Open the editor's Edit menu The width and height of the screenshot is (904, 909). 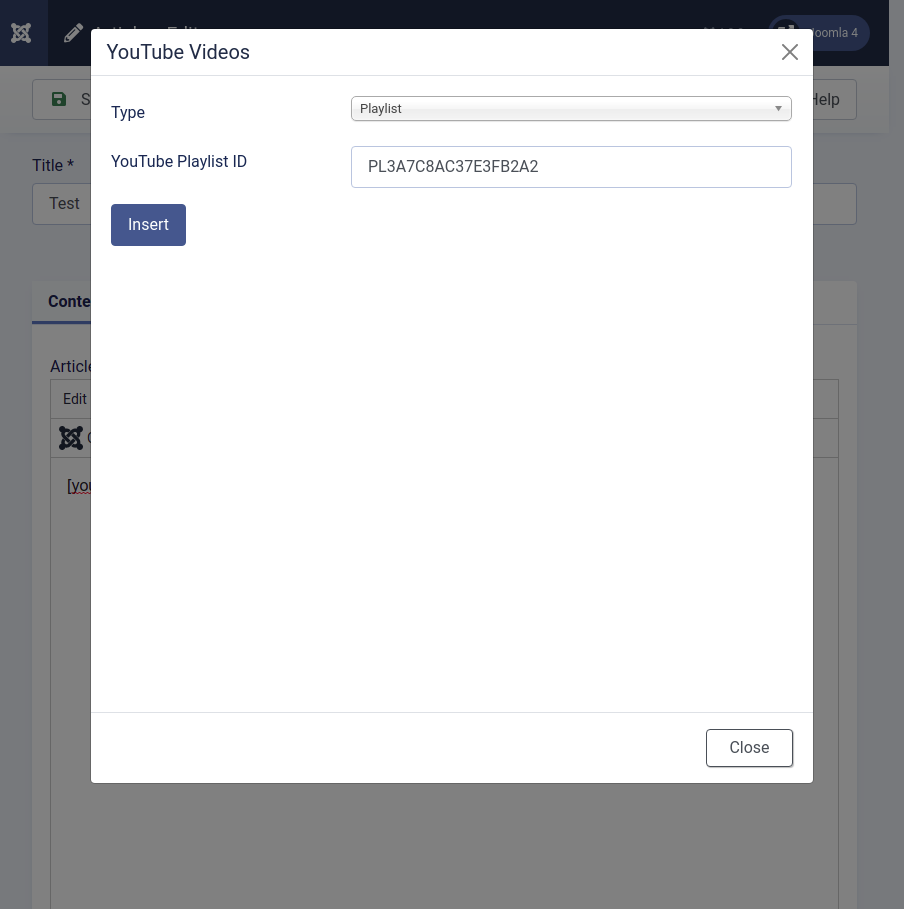point(75,399)
